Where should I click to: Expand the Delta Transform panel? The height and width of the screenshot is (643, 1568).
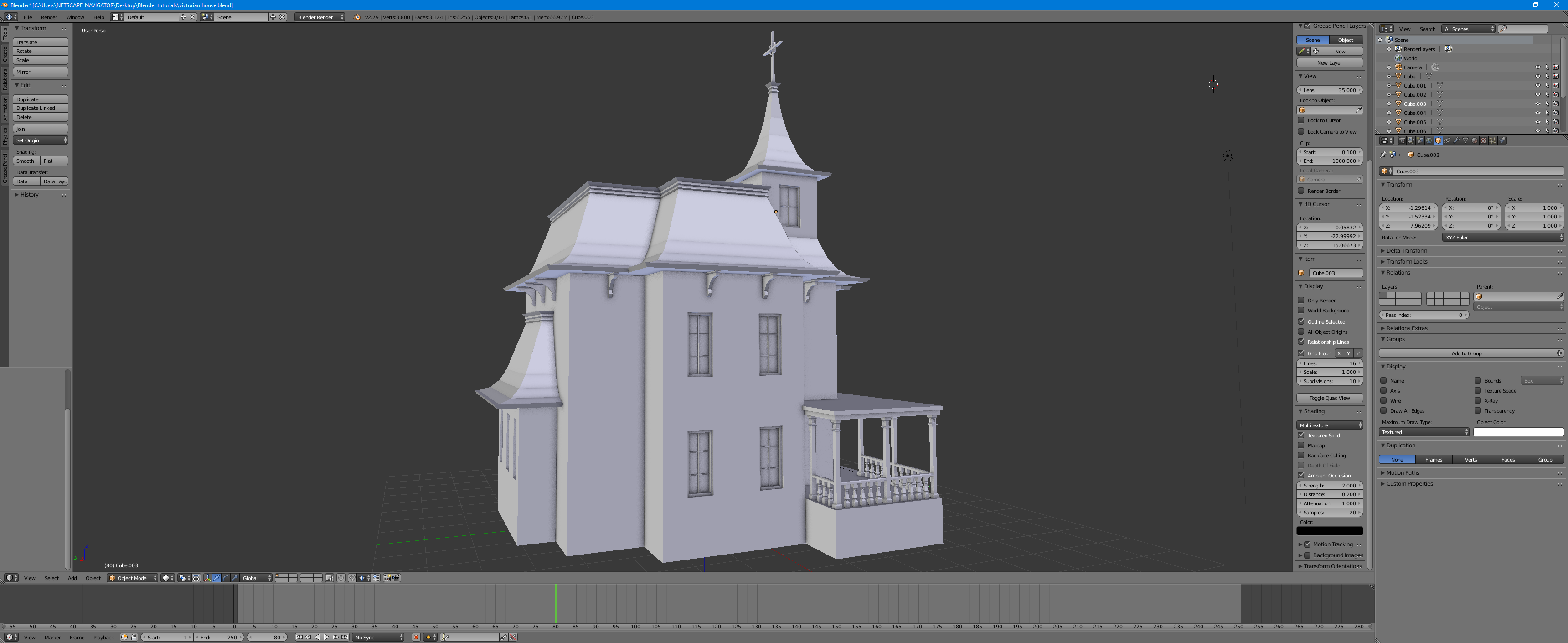(1406, 250)
